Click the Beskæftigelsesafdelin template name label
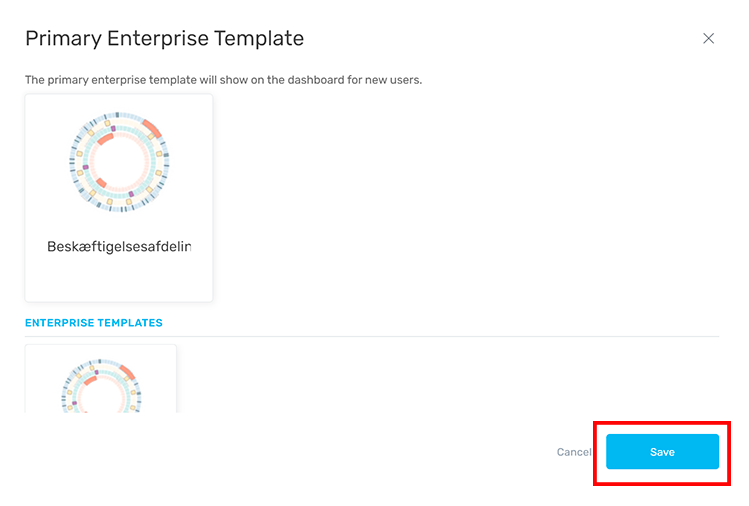Image resolution: width=749 pixels, height=506 pixels. point(119,246)
